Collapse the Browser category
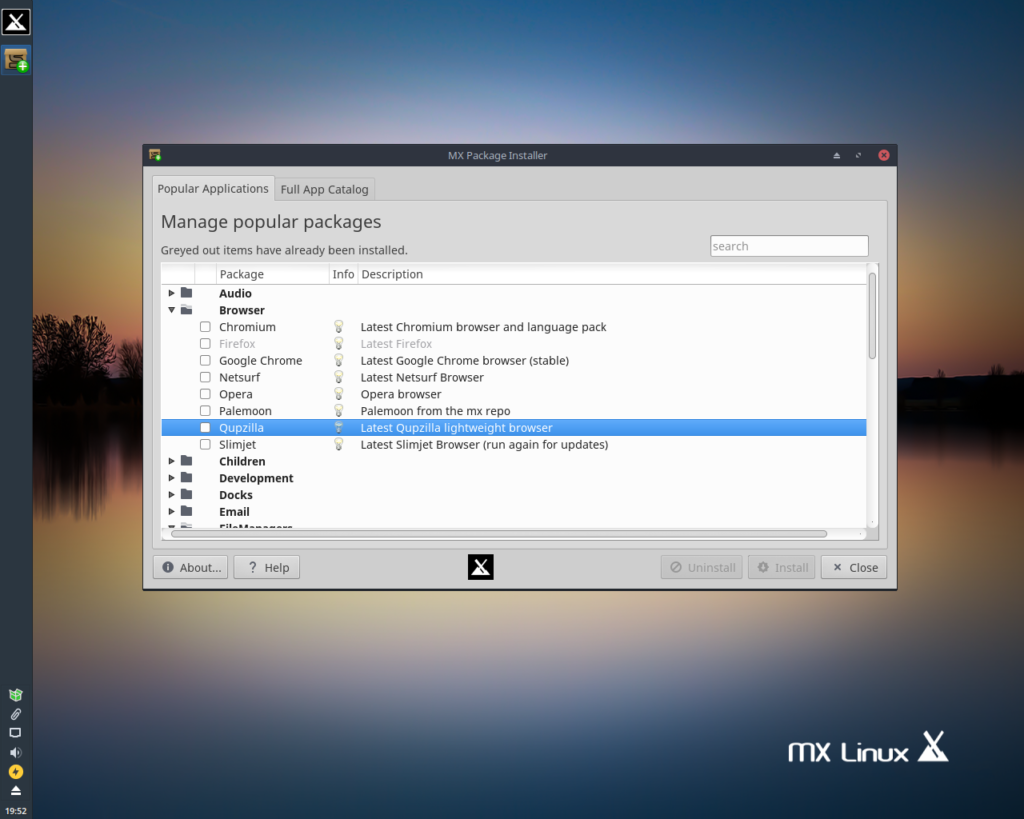This screenshot has width=1024, height=819. tap(171, 310)
